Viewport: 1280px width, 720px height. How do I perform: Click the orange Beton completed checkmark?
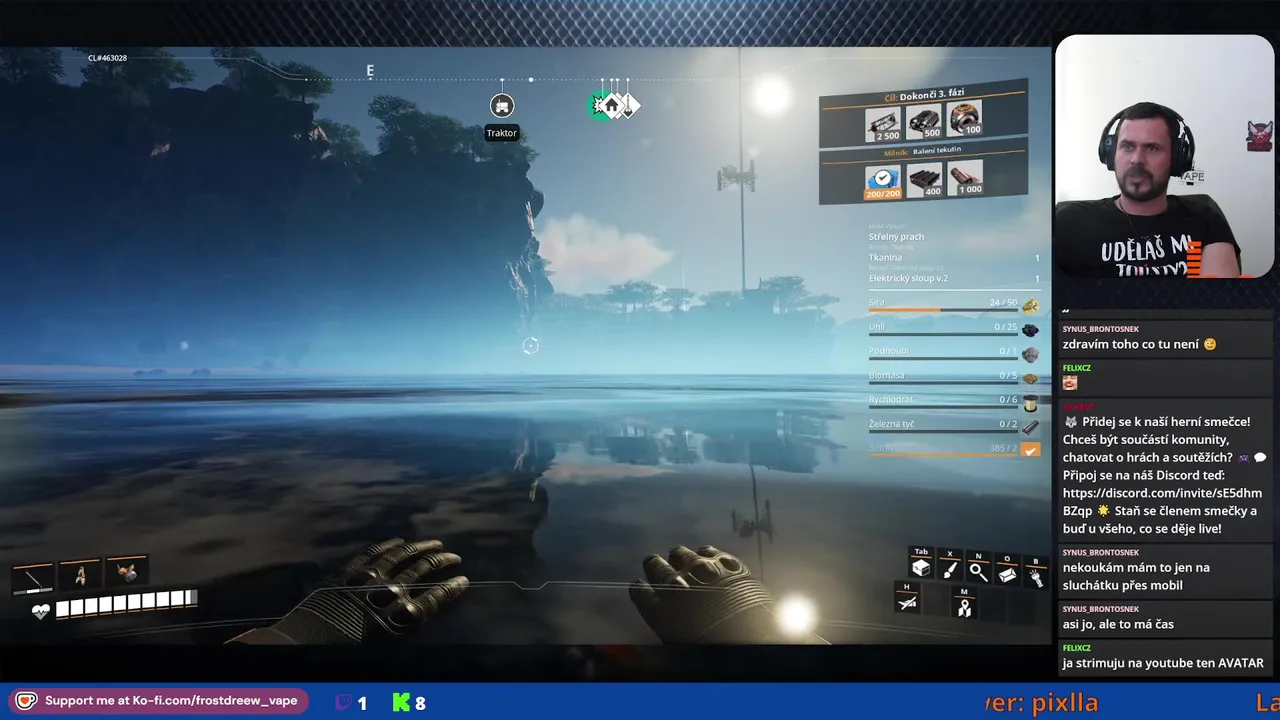[1030, 450]
